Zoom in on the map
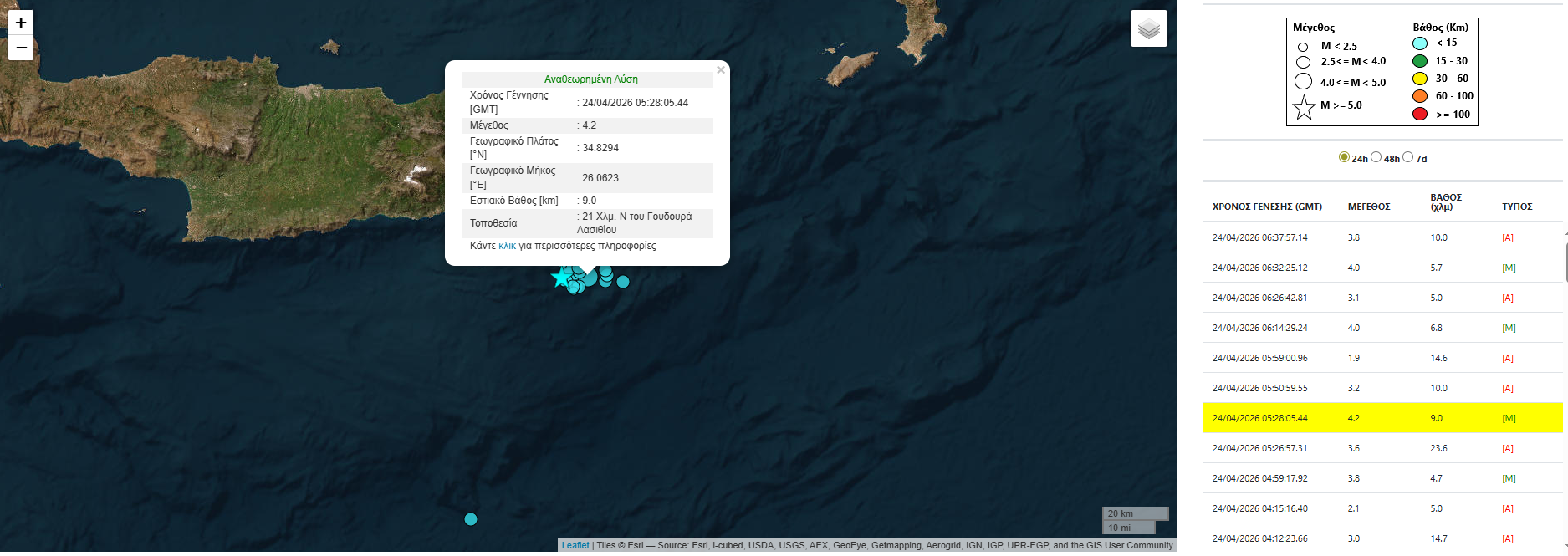The width and height of the screenshot is (1568, 556). tap(21, 23)
